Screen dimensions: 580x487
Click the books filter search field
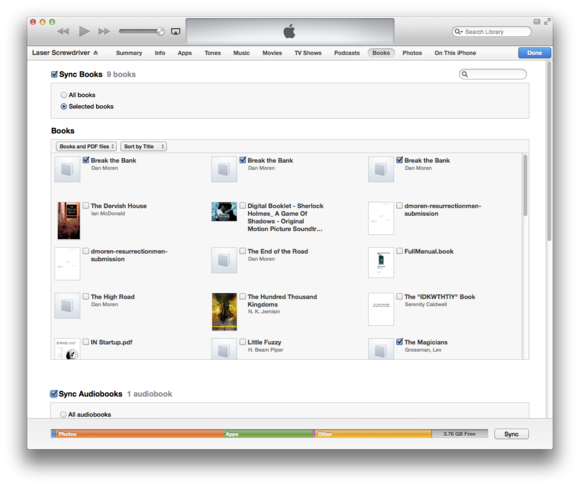pos(493,74)
